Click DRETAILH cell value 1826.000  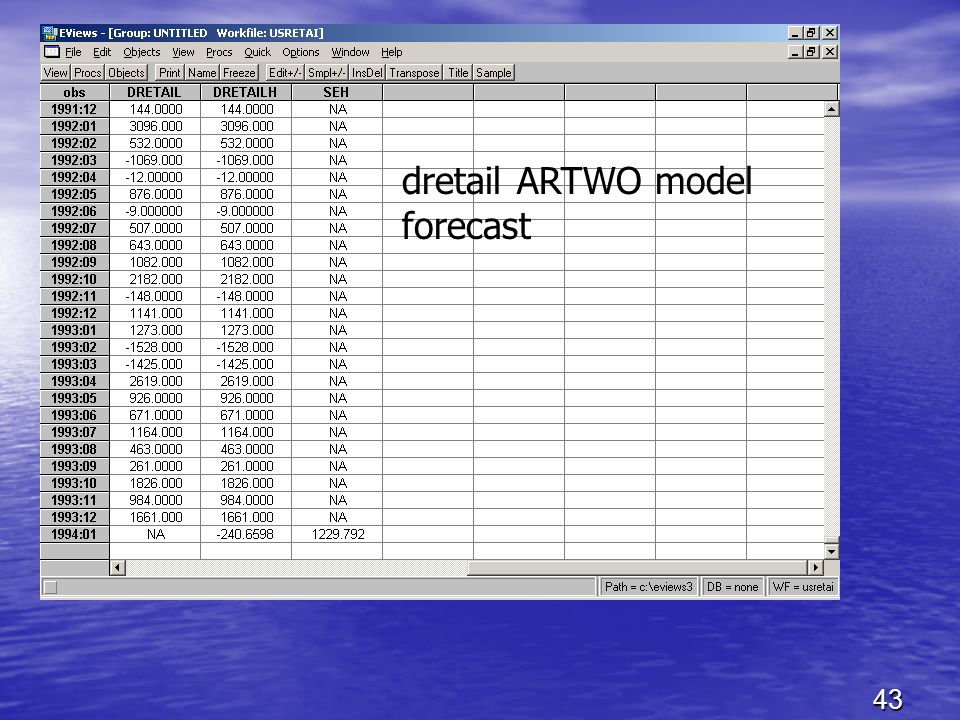pyautogui.click(x=246, y=483)
